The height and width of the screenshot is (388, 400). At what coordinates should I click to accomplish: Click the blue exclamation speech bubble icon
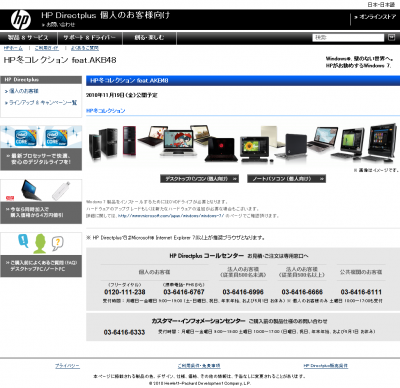pos(23,240)
